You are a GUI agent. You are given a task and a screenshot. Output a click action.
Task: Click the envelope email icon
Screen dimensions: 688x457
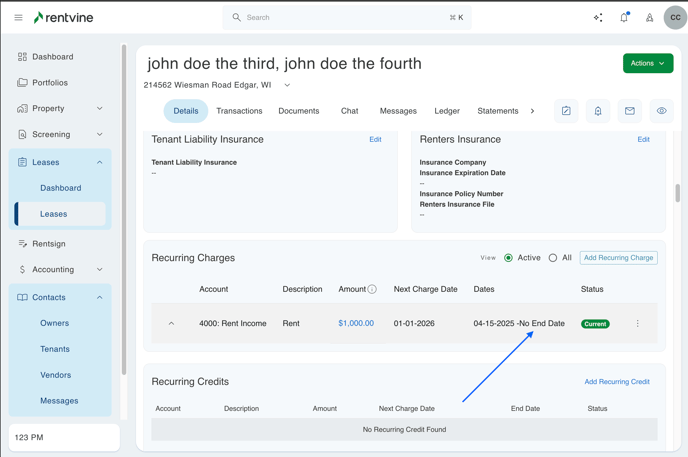(x=630, y=111)
